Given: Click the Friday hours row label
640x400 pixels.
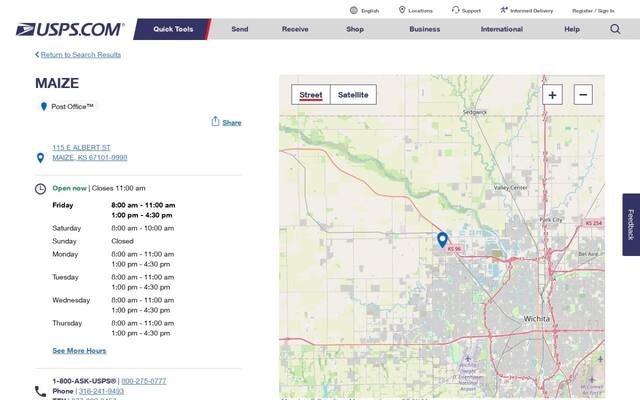Looking at the screenshot, I should coord(62,205).
